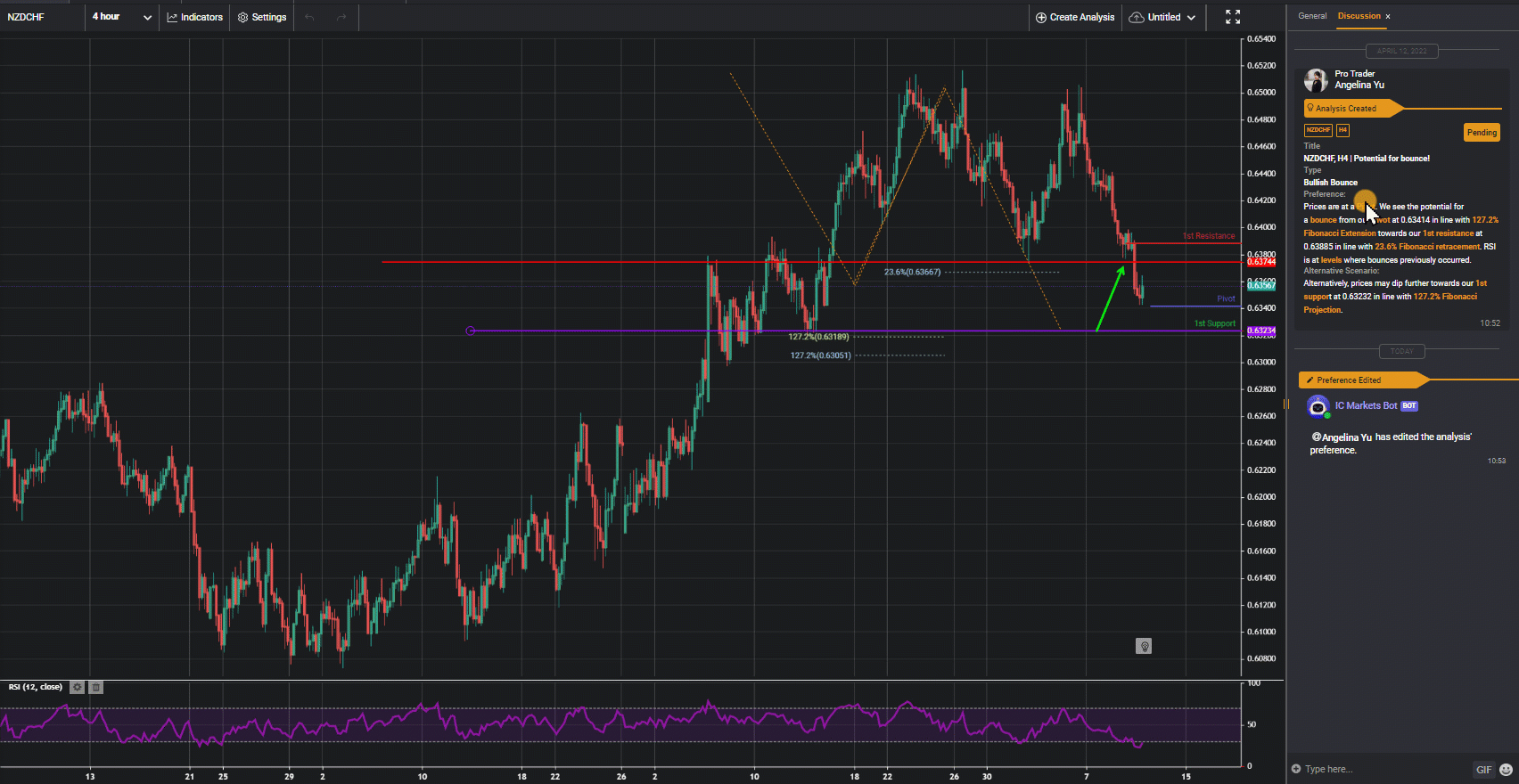This screenshot has width=1519, height=784.
Task: Open the Indicators menu
Action: click(194, 17)
